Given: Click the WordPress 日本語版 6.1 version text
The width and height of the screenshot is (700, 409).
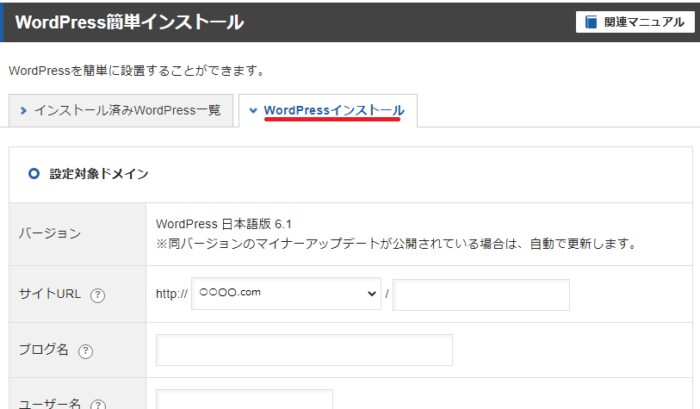Looking at the screenshot, I should [x=224, y=224].
